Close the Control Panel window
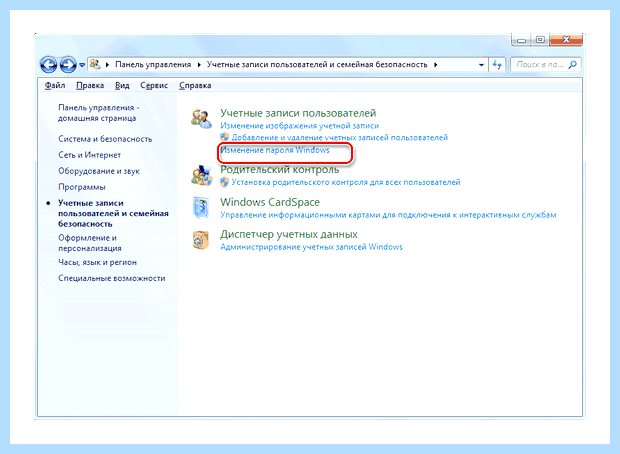Screen dimensions: 620x454 click(x=566, y=40)
